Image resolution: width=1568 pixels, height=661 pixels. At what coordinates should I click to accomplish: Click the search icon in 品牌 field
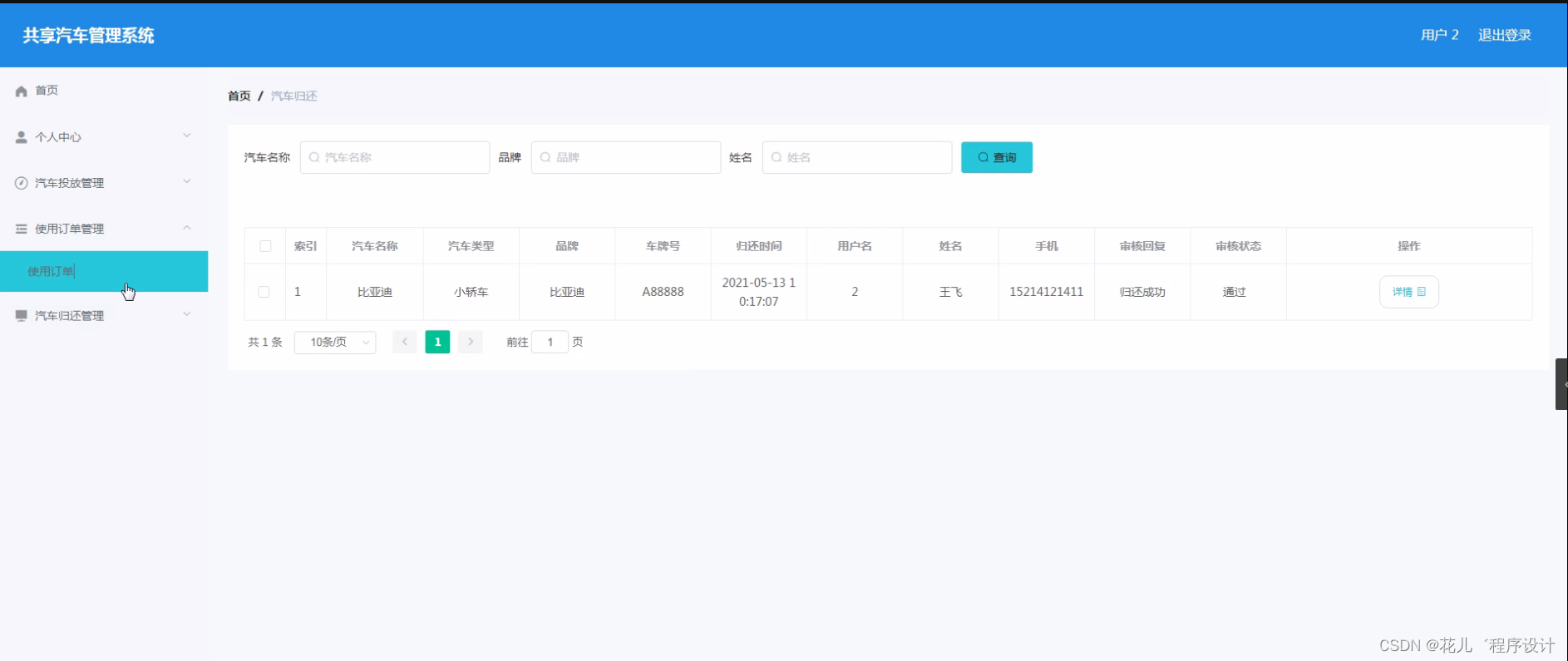click(545, 157)
